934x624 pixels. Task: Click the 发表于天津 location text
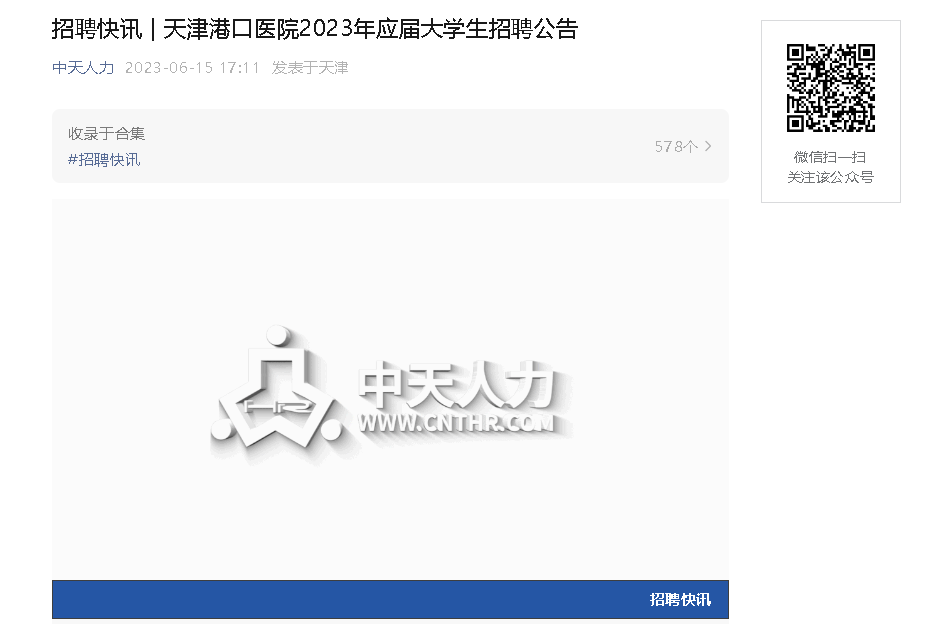pos(310,68)
